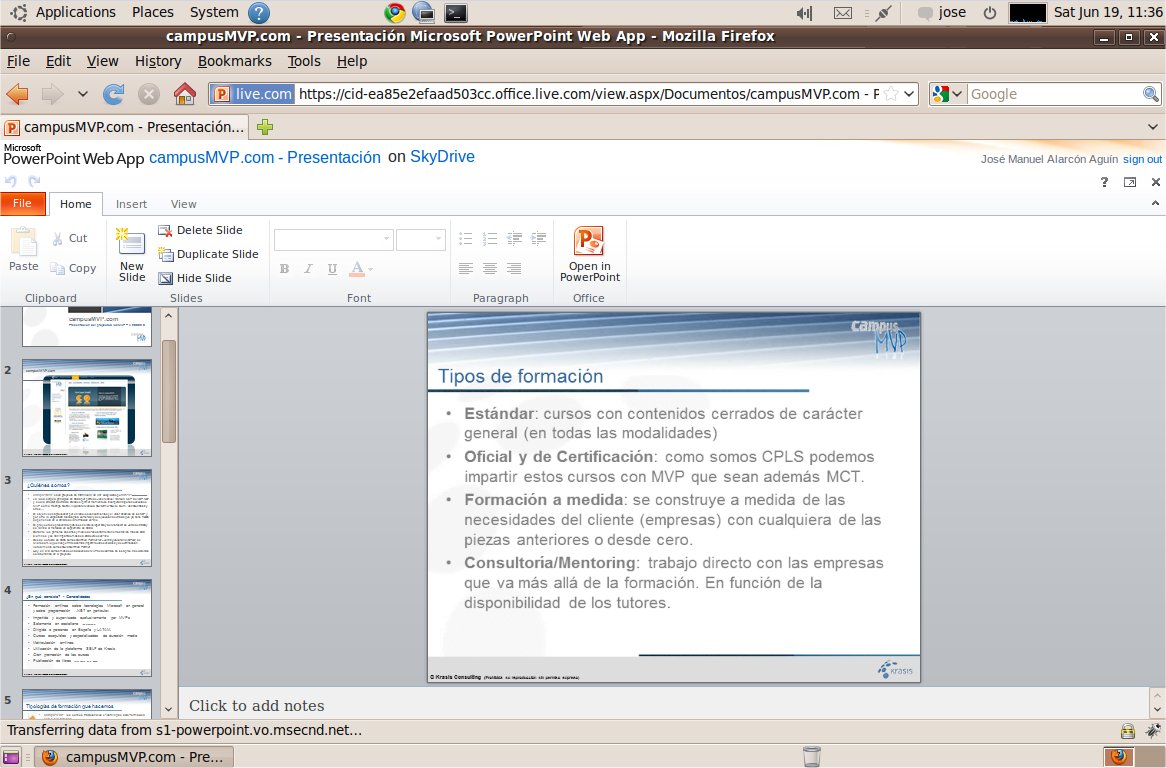Open the volume control in panel
Image resolution: width=1166 pixels, height=768 pixels.
pos(804,13)
